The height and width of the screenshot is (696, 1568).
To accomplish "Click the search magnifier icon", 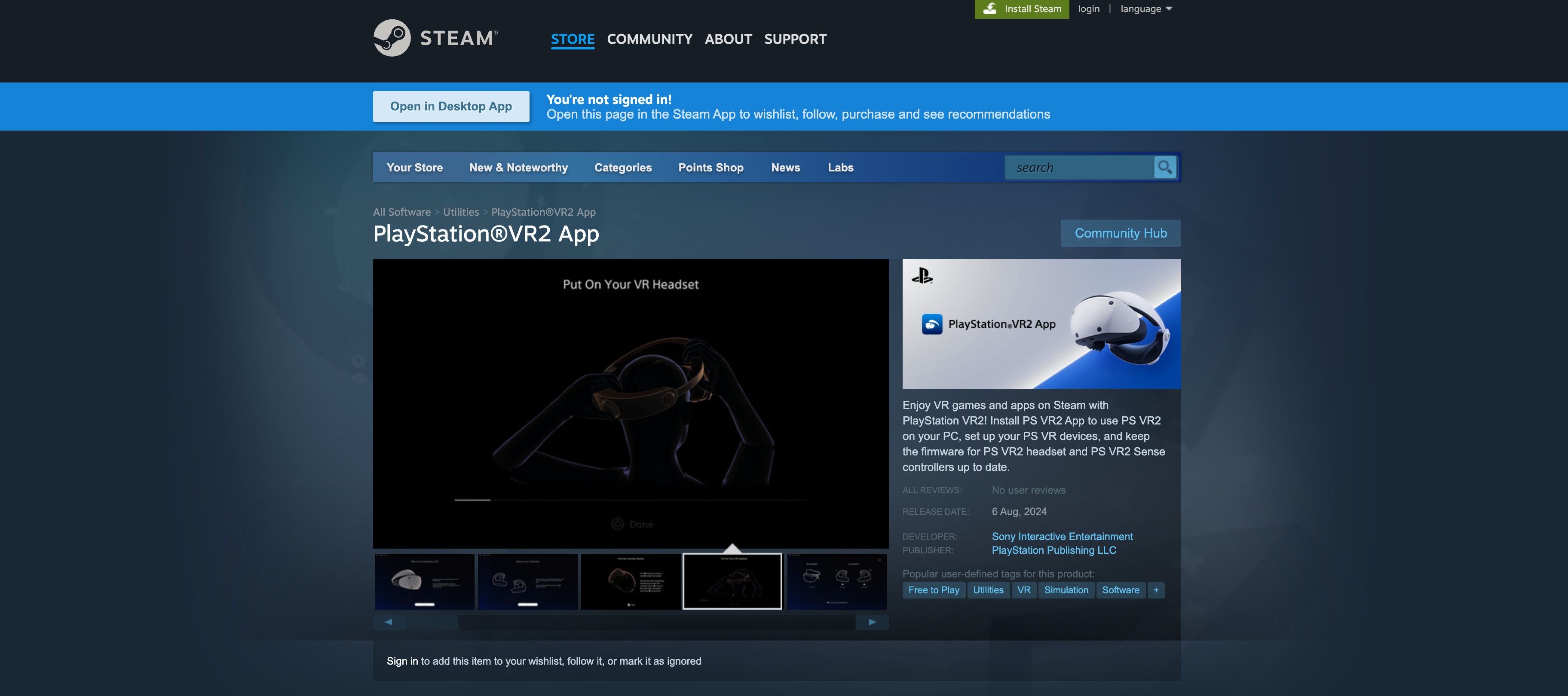I will point(1164,167).
